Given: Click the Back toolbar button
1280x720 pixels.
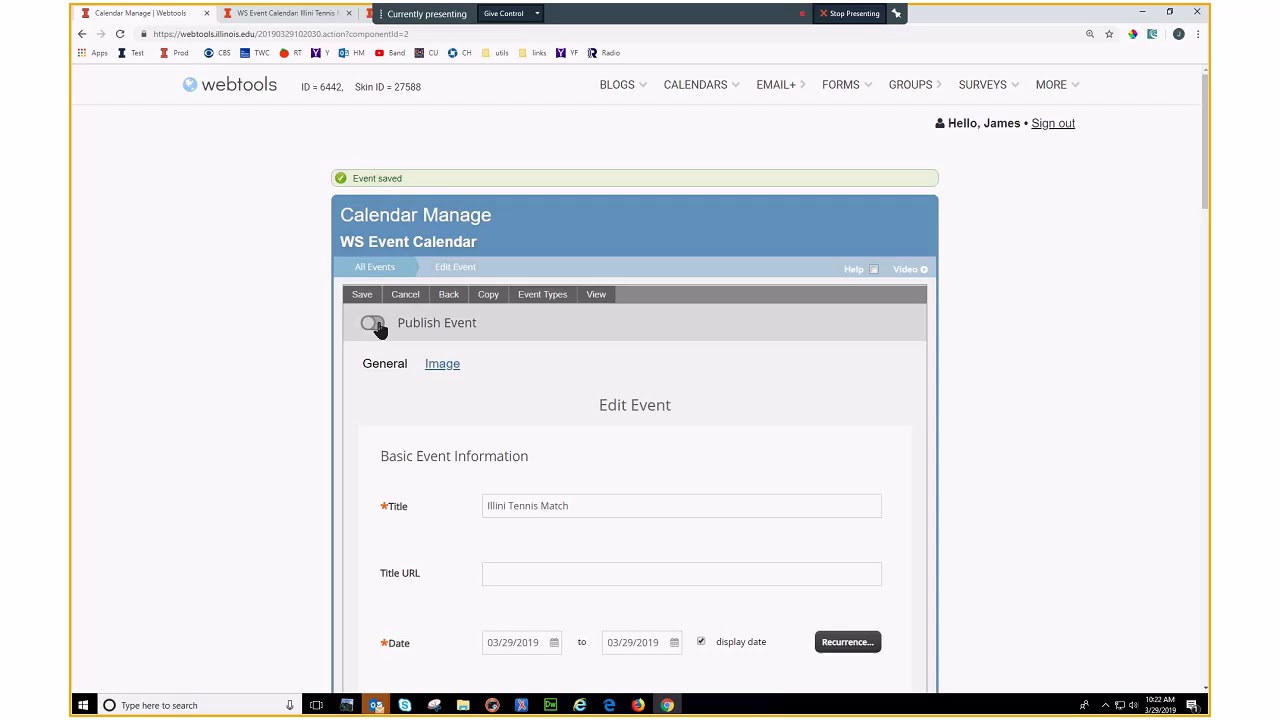Looking at the screenshot, I should pos(449,294).
